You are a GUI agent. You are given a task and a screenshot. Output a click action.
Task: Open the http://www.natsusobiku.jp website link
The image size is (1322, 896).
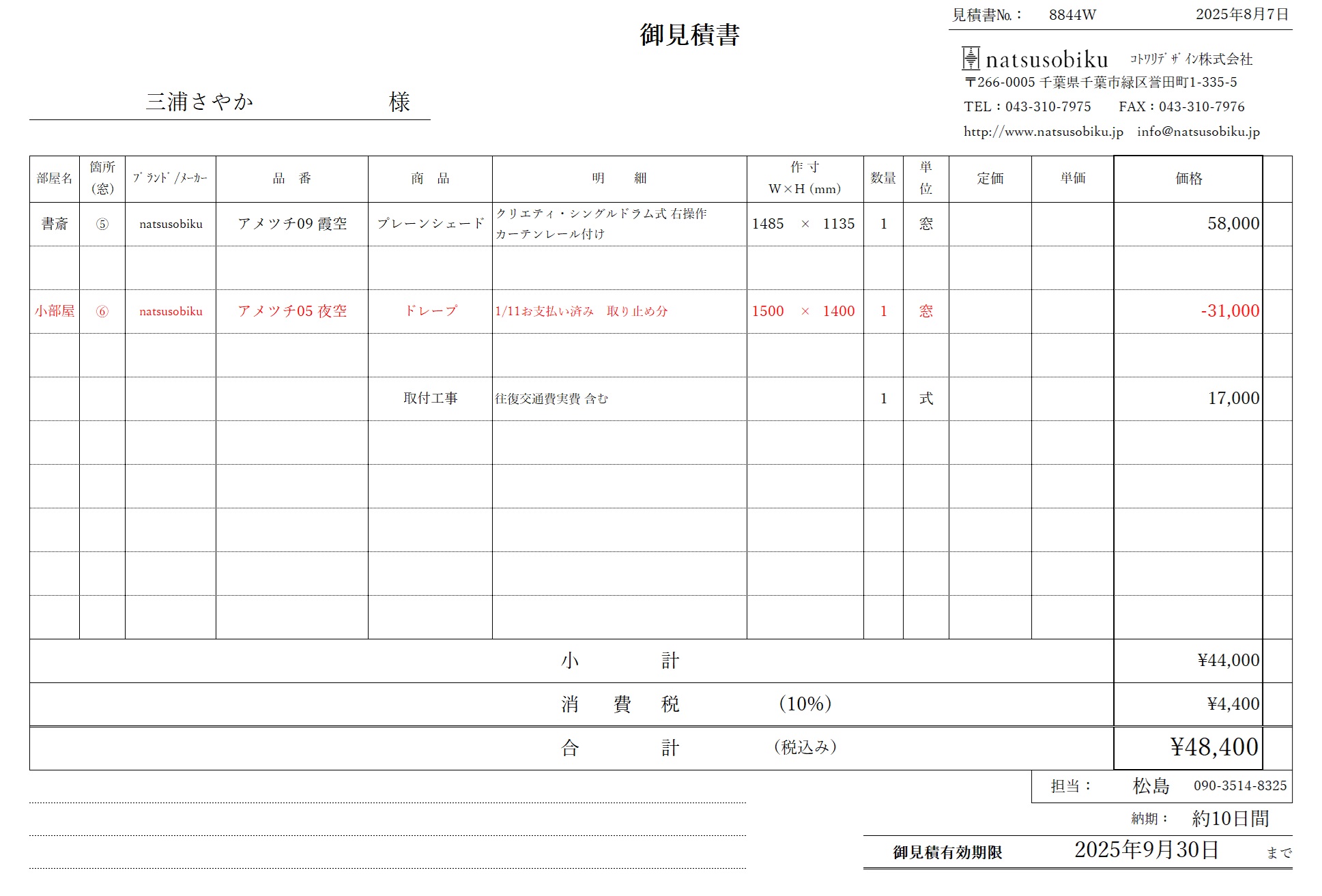pos(1043,132)
